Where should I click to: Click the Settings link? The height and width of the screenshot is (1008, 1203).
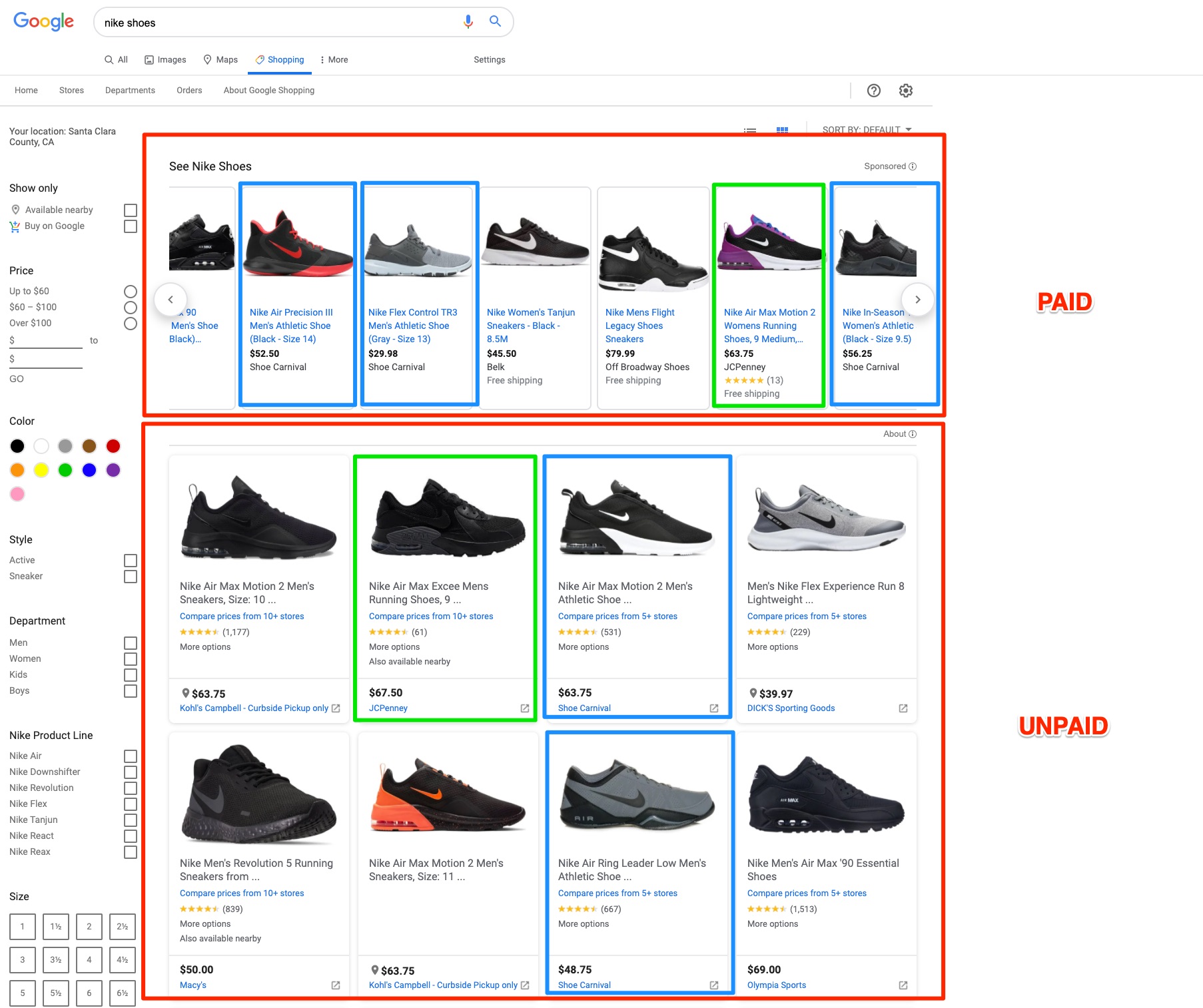490,60
